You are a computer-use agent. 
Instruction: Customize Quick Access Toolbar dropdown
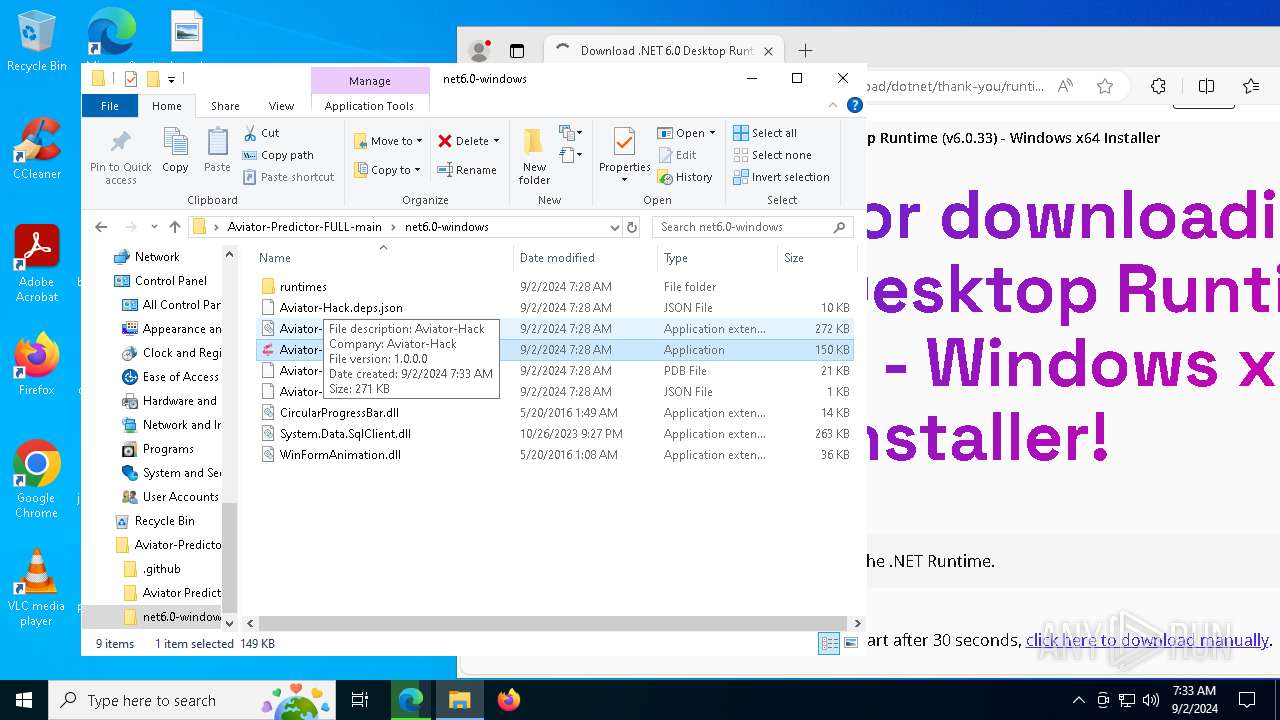pyautogui.click(x=171, y=79)
